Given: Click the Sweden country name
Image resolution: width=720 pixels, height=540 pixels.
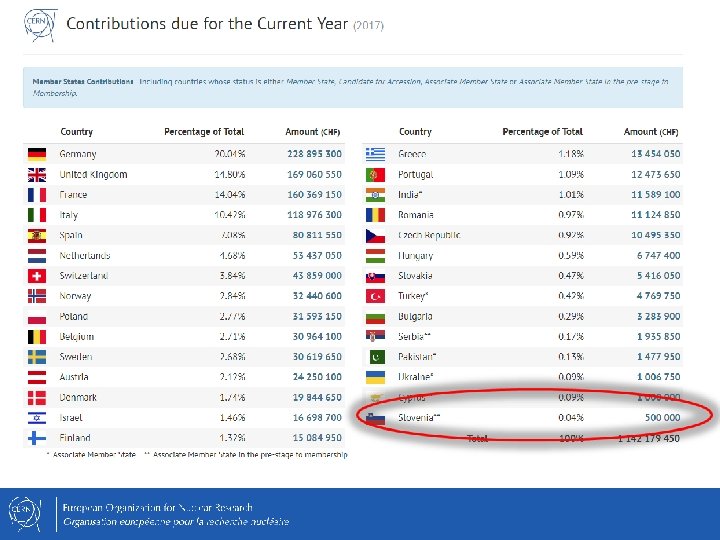Looking at the screenshot, I should tap(76, 357).
